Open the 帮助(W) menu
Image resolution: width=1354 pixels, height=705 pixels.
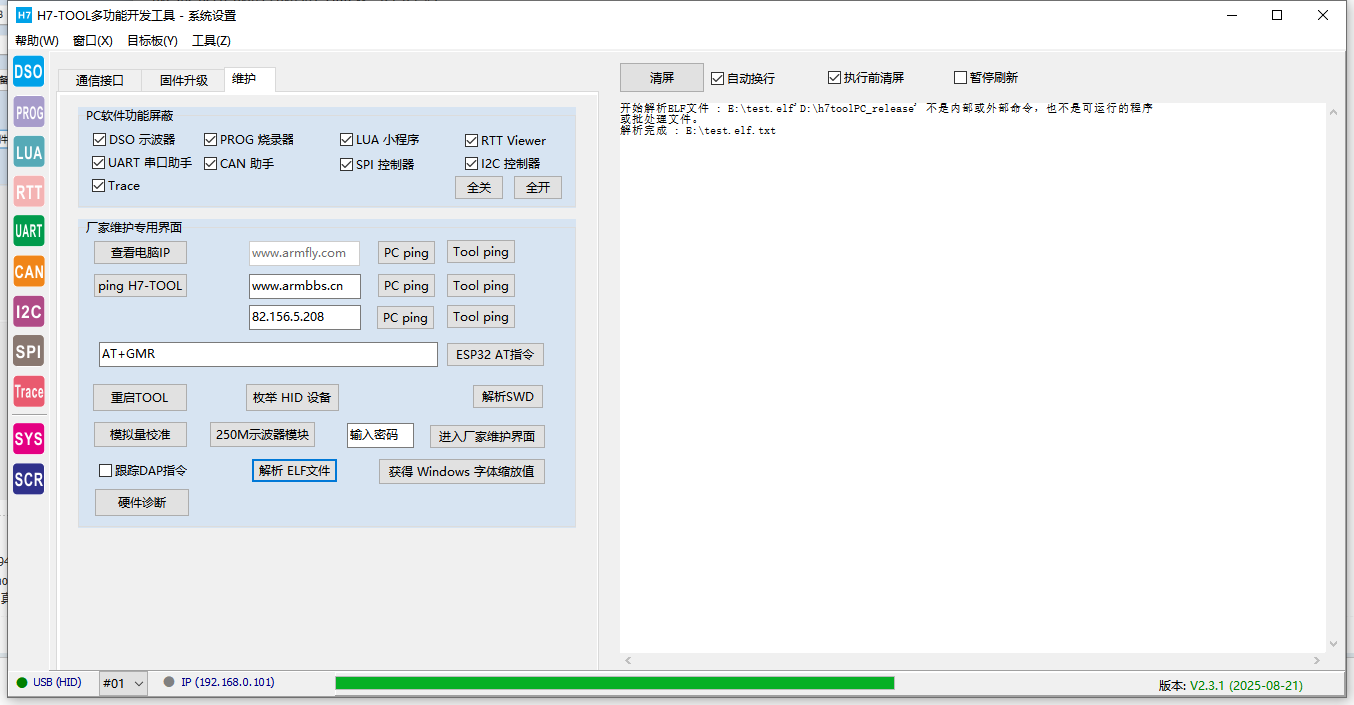coord(37,41)
